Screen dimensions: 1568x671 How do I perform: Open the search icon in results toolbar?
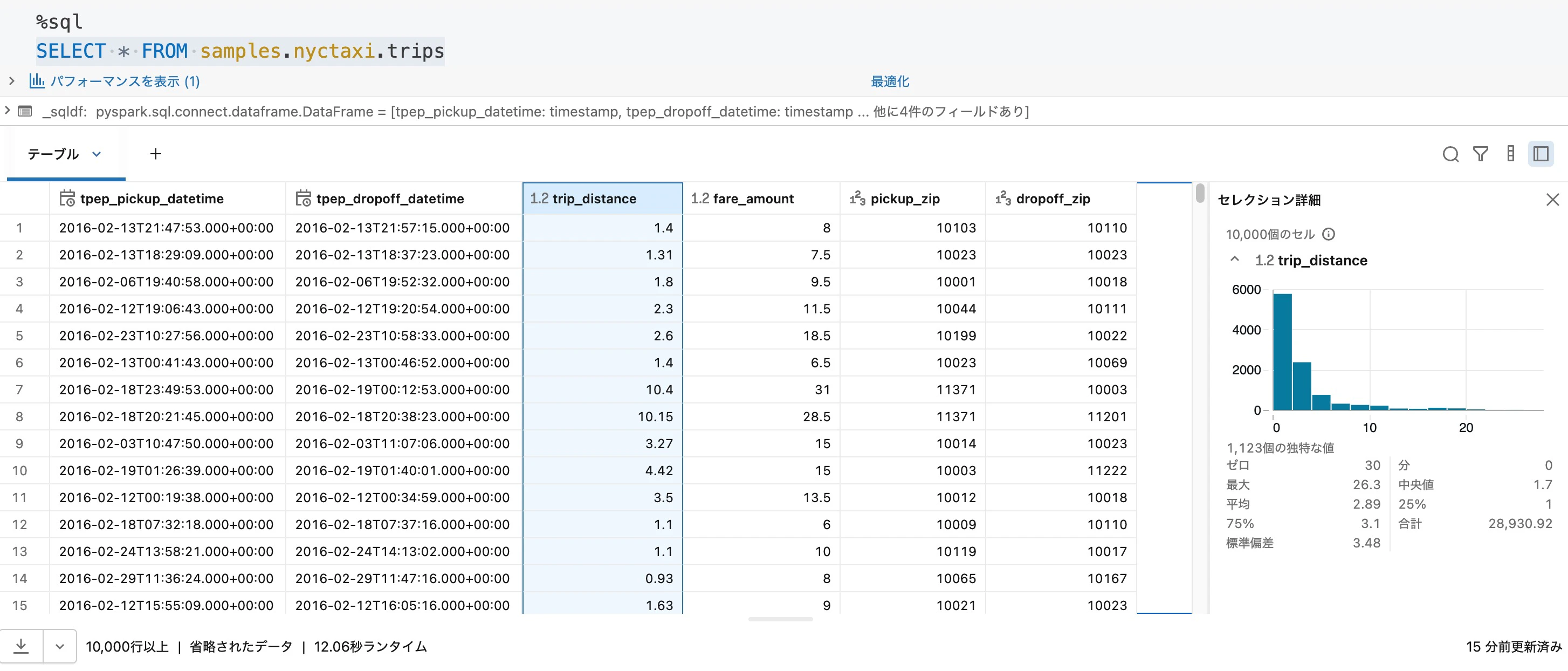(1450, 154)
